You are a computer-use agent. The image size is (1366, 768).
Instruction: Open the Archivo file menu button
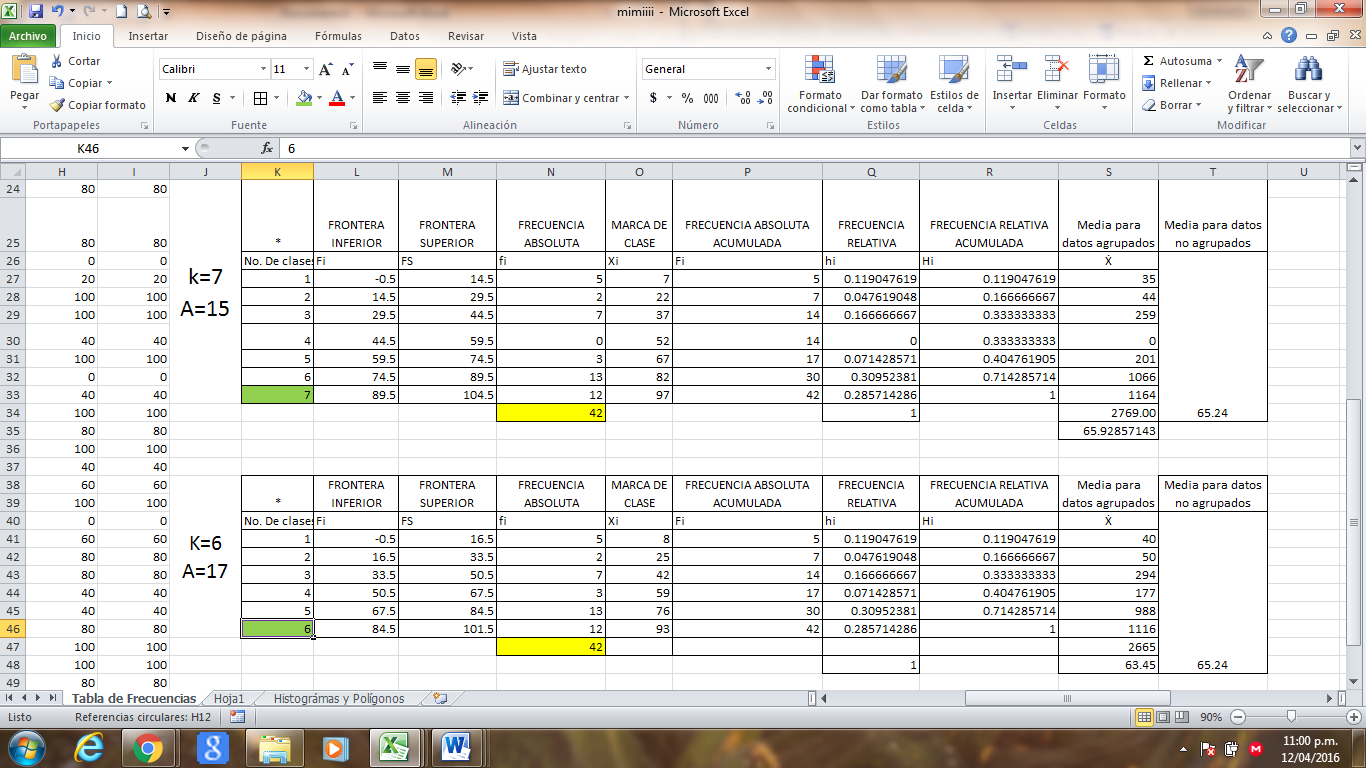tap(28, 36)
